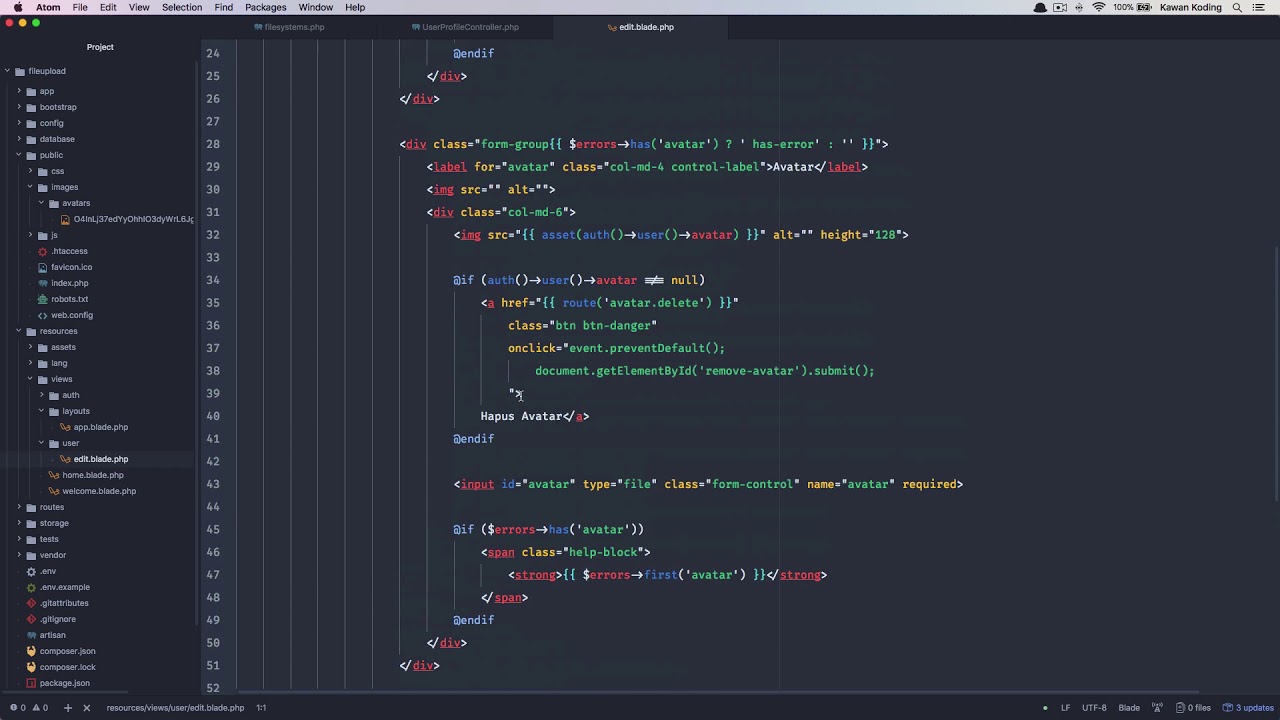The width and height of the screenshot is (1280, 720).
Task: Click the screen recording camera menu bar icon
Action: (x=1060, y=7)
